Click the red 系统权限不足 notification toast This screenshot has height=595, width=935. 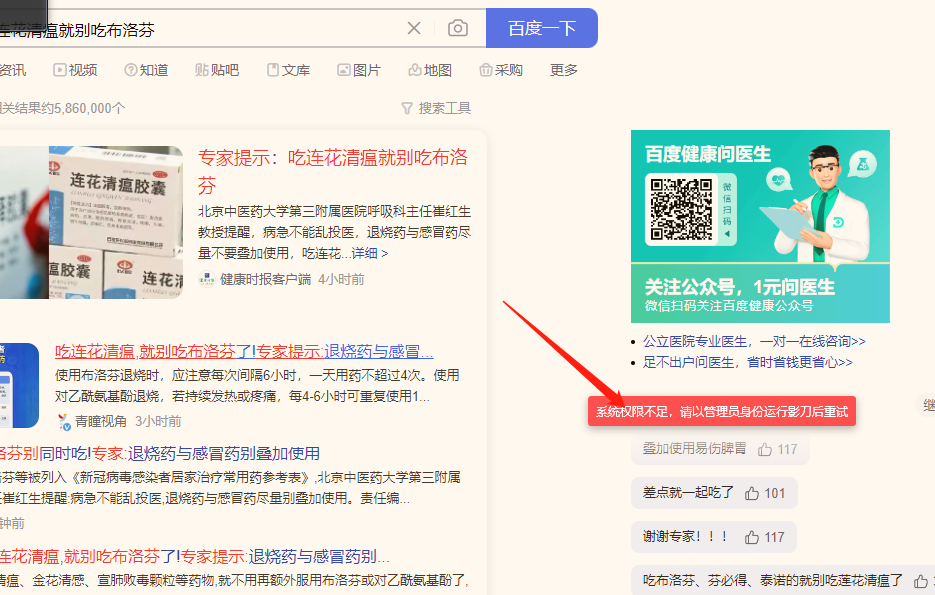[x=722, y=411]
